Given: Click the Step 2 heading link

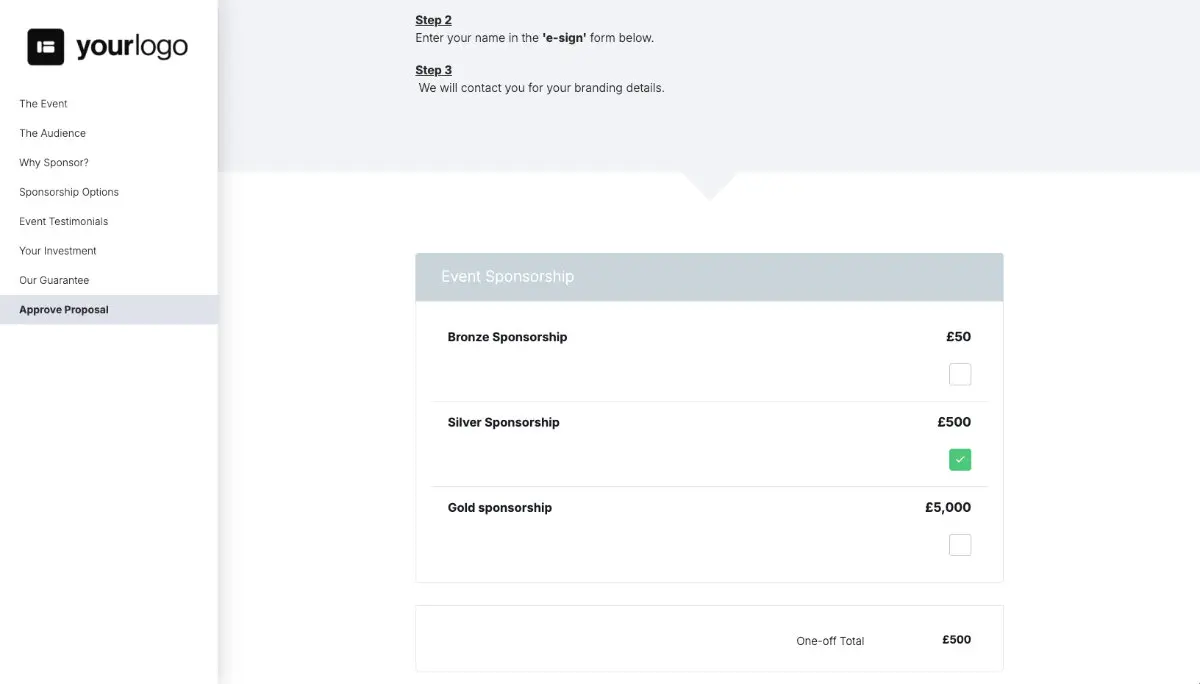Looking at the screenshot, I should 433,19.
